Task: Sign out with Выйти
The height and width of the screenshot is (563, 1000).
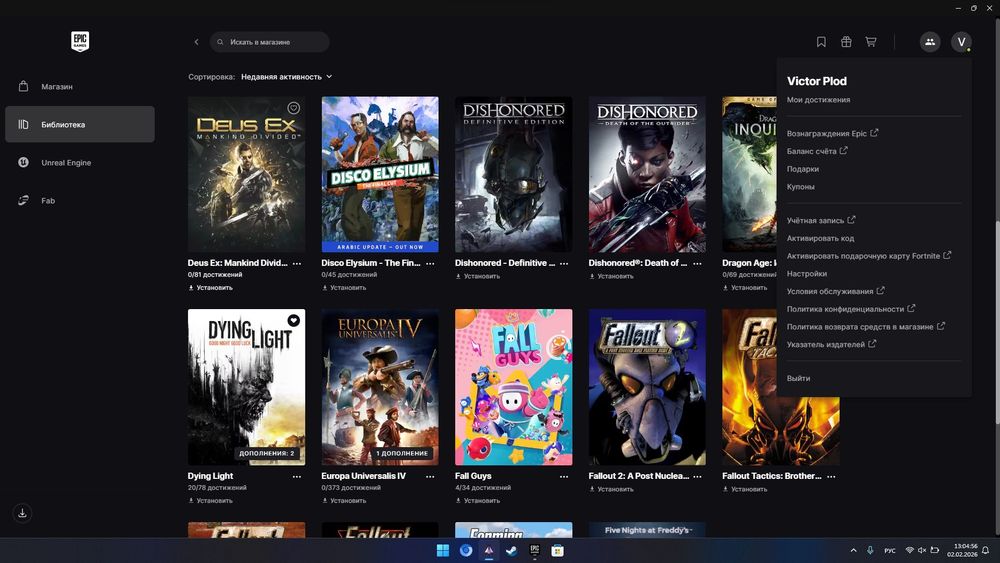Action: (798, 378)
